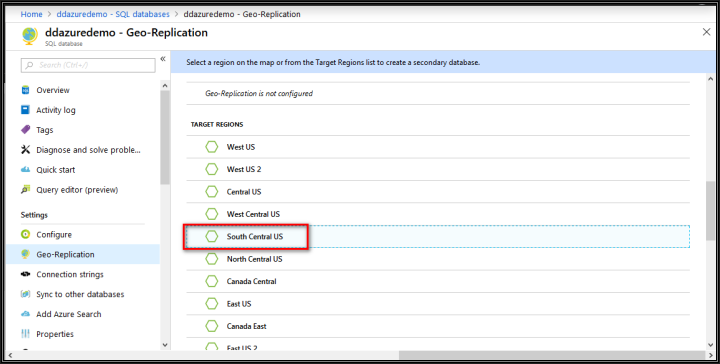Click the Sync to other databases icon
The image size is (720, 364).
[x=26, y=294]
